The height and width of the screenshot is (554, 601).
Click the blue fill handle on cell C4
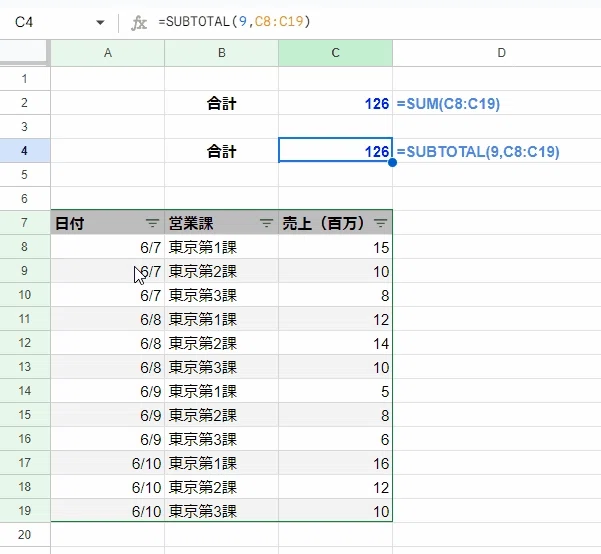[x=392, y=163]
